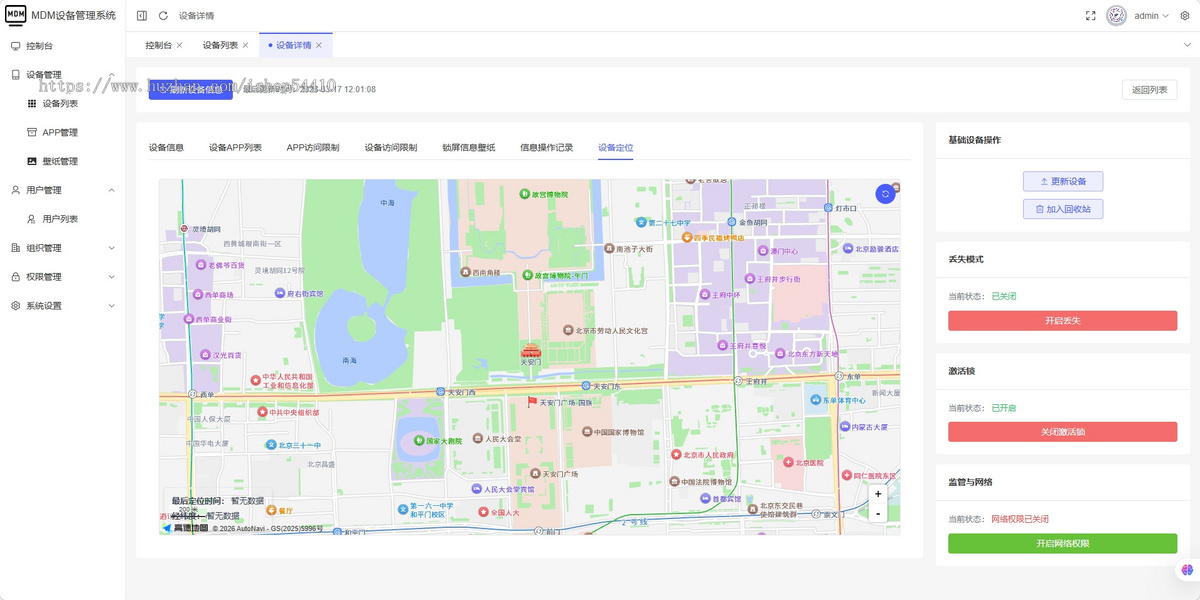
Task: Click the 北京医院 label on map
Action: tap(810, 462)
